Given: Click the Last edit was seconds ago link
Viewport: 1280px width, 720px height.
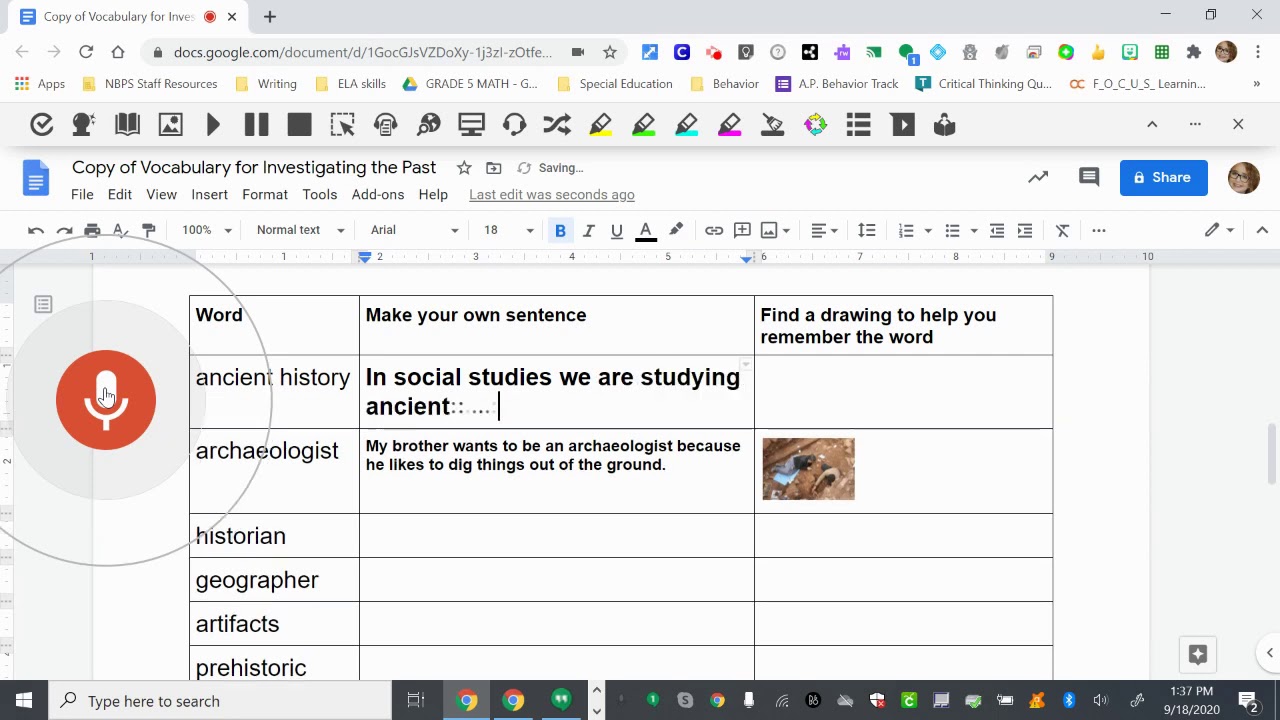Looking at the screenshot, I should click(552, 194).
